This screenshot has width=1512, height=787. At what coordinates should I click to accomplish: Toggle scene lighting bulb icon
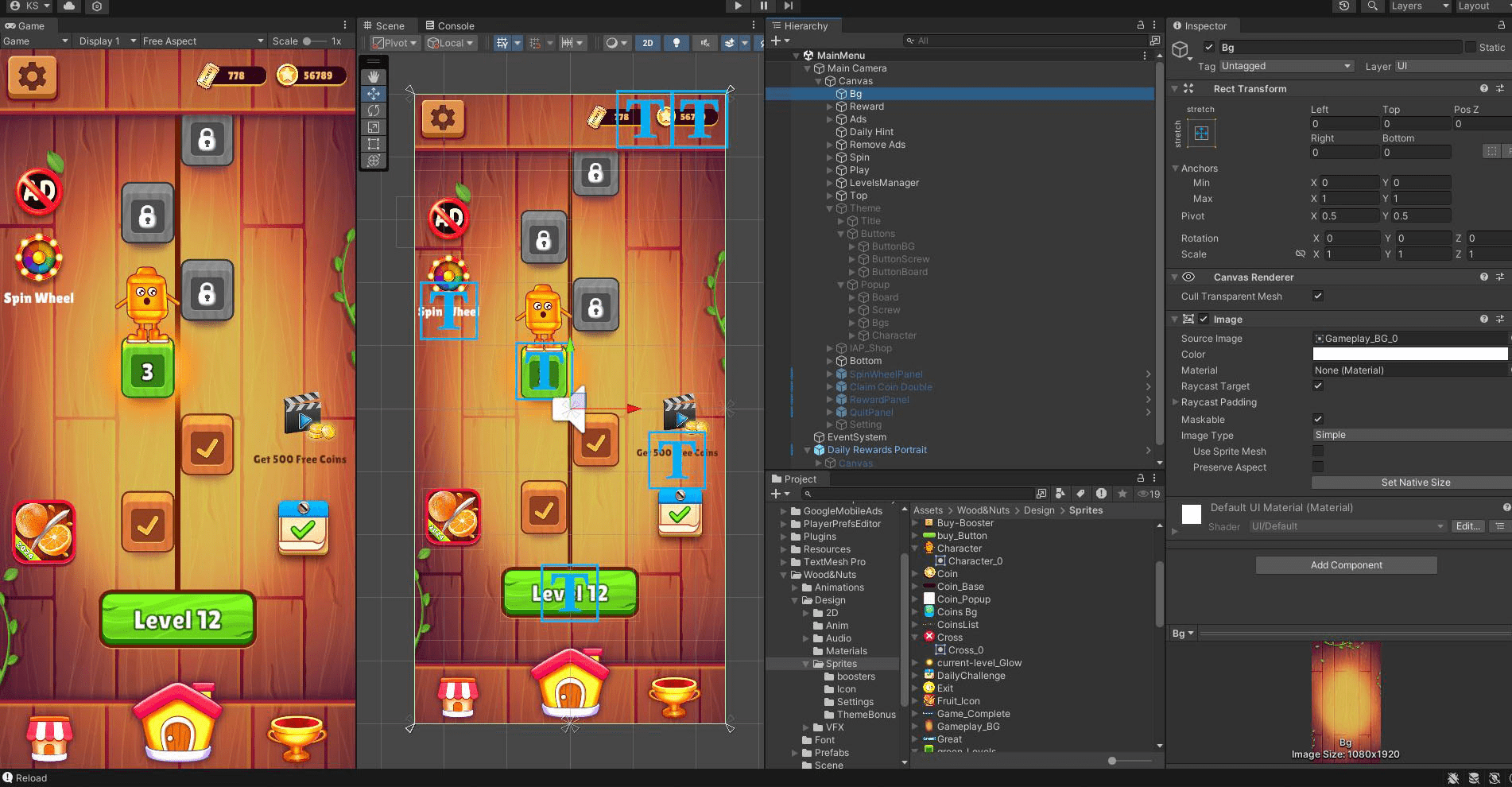[676, 43]
